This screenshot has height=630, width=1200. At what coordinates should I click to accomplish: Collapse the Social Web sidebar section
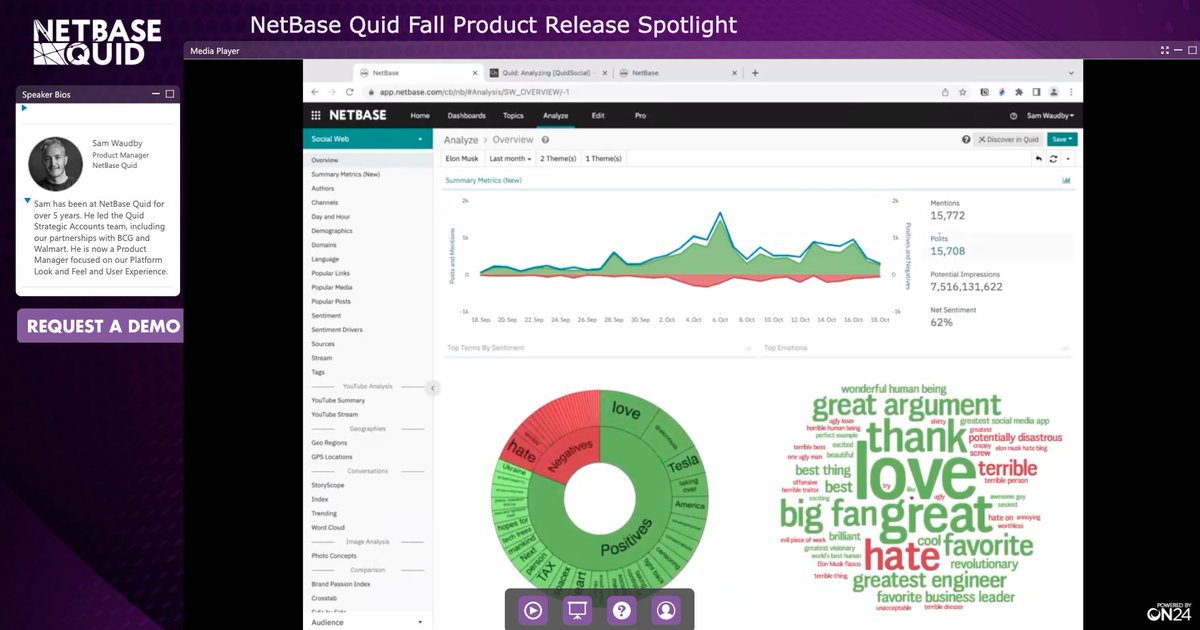pos(420,140)
